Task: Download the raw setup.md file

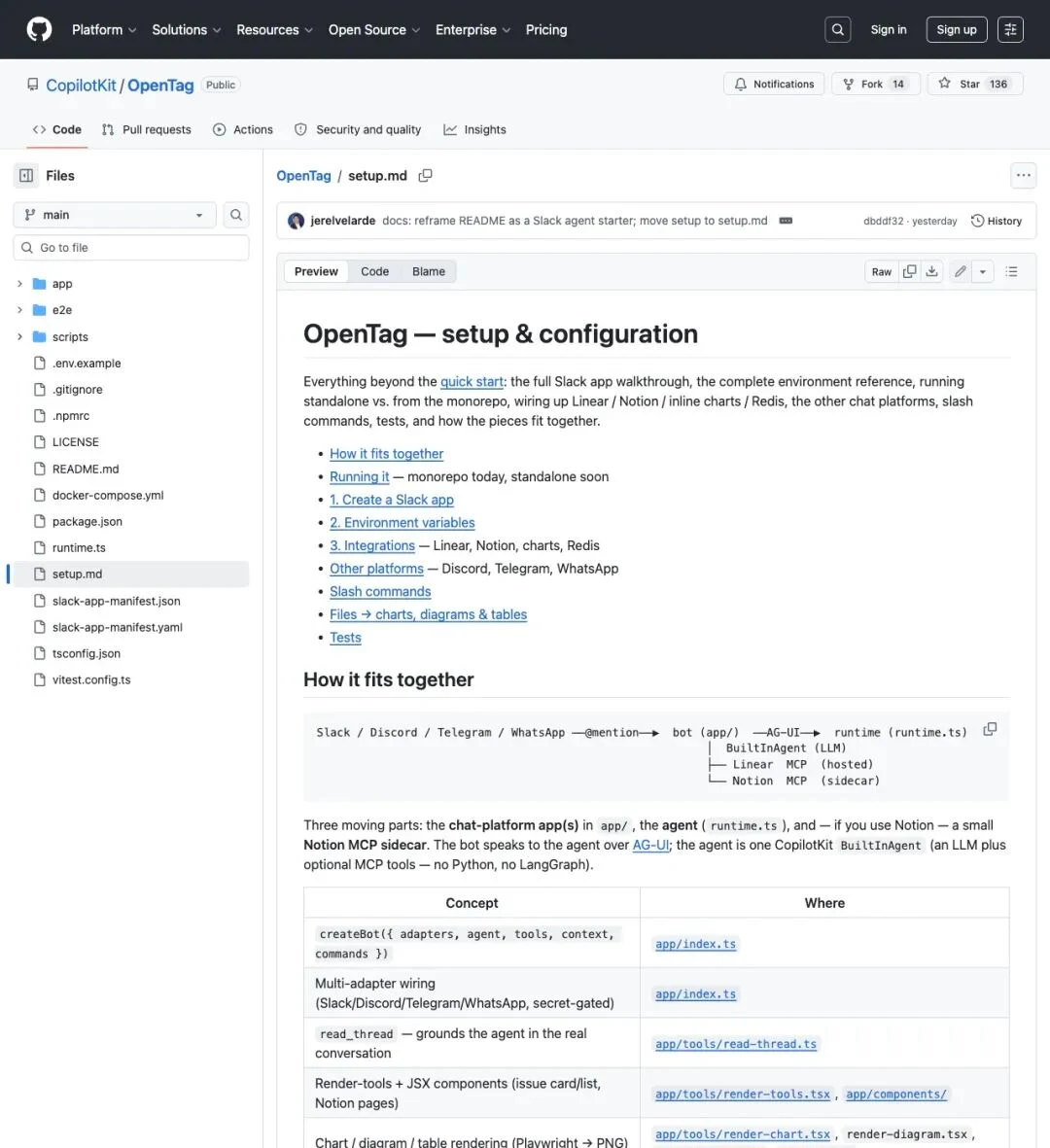Action: click(931, 271)
